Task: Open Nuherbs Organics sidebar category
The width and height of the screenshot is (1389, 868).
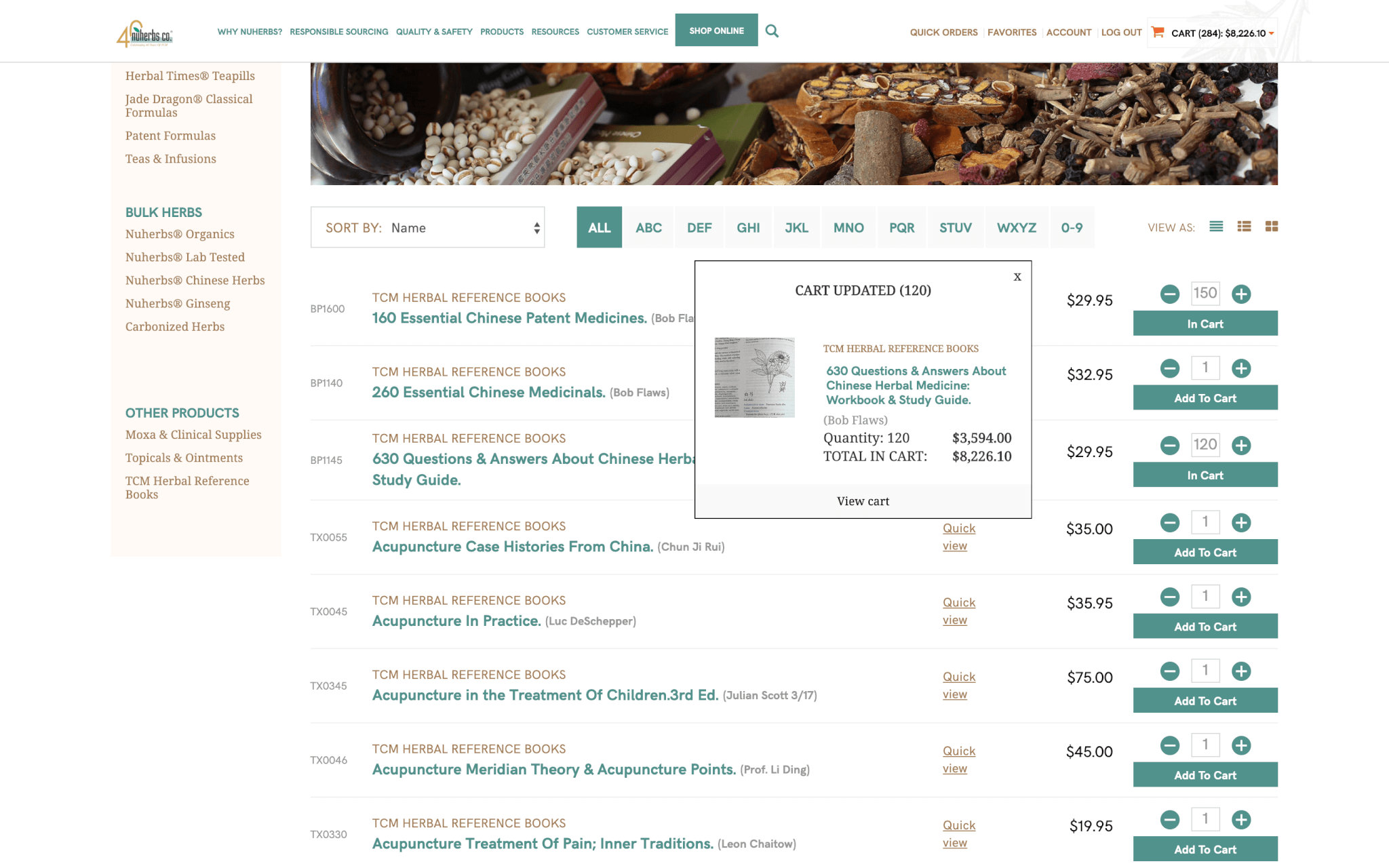Action: tap(180, 234)
